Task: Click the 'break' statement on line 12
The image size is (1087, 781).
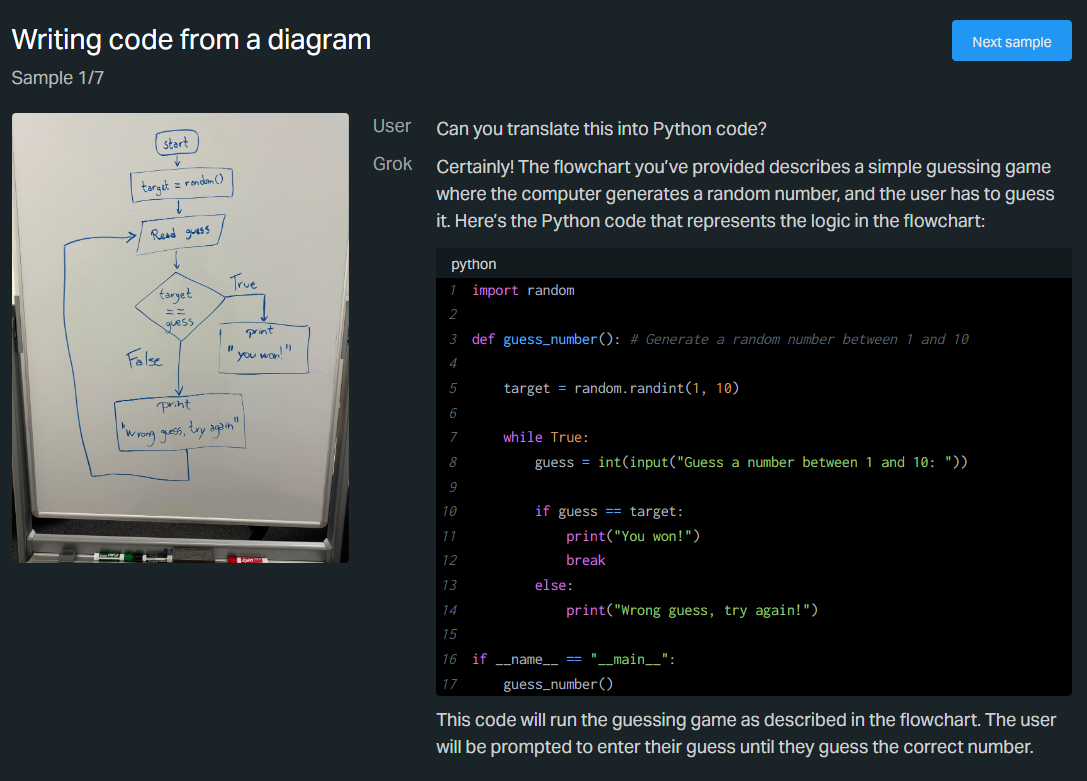Action: click(x=585, y=560)
